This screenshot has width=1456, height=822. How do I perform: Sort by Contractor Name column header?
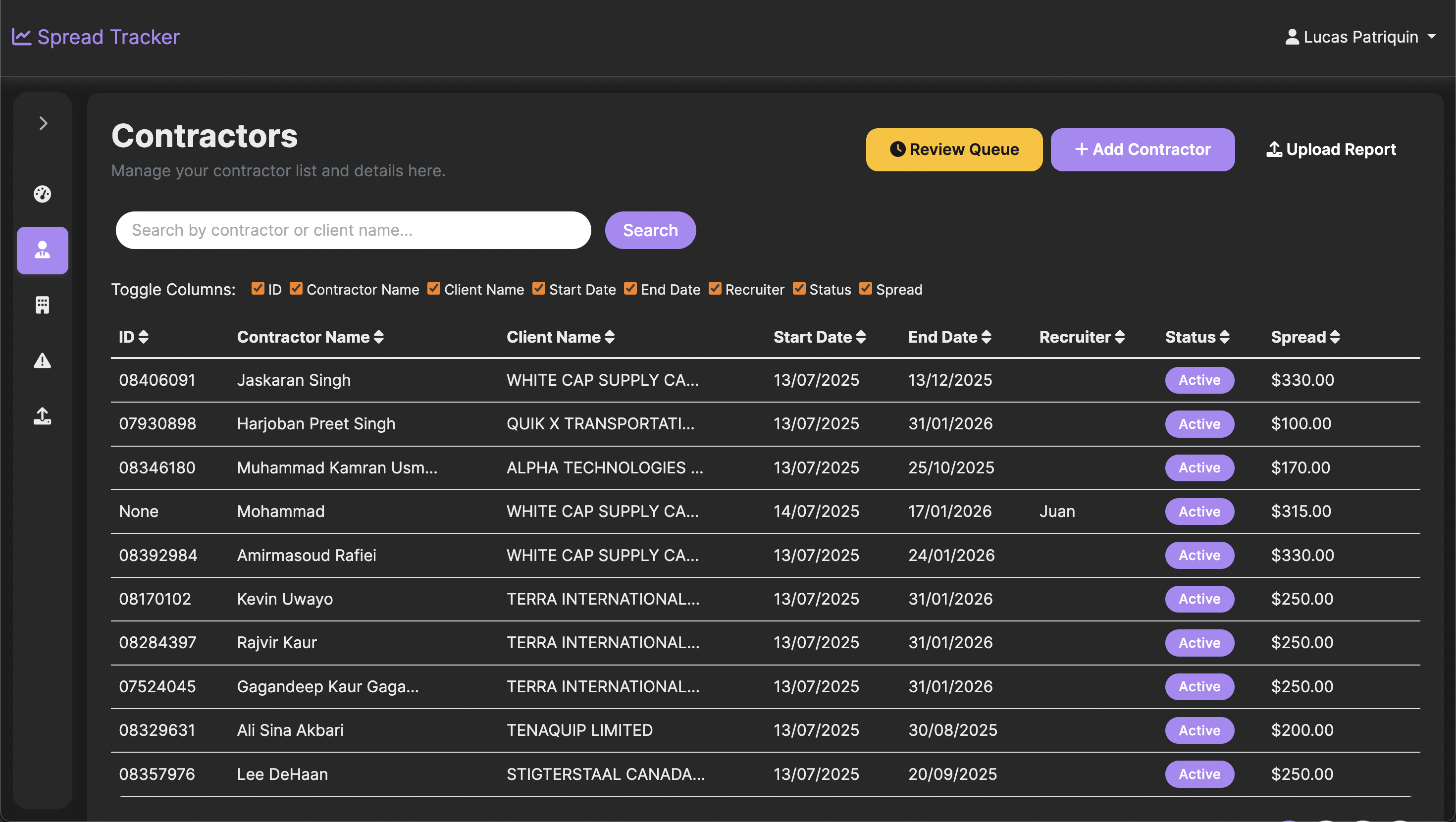coord(311,337)
